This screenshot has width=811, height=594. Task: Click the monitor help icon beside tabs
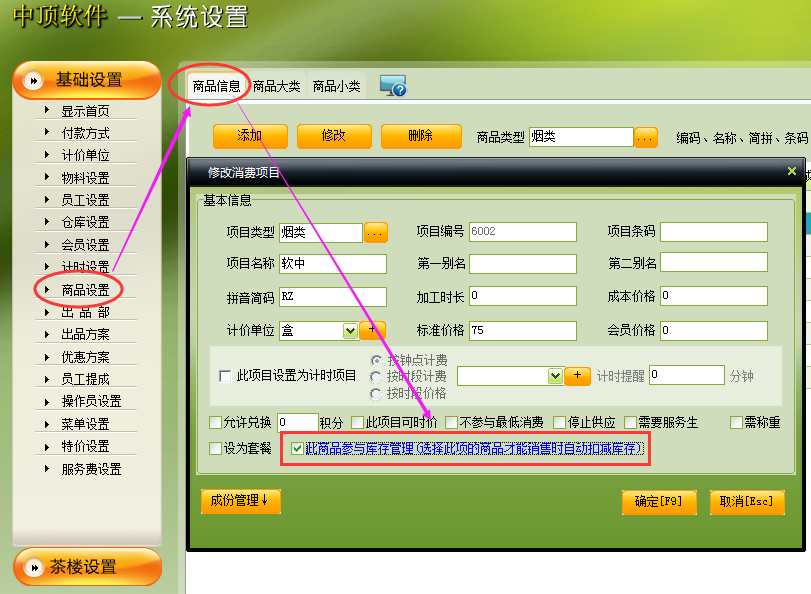pos(392,86)
